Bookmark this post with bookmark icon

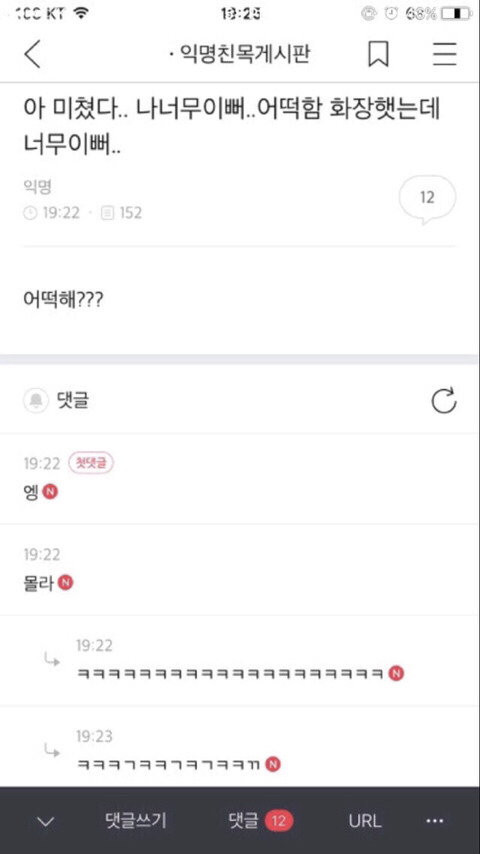pos(379,54)
